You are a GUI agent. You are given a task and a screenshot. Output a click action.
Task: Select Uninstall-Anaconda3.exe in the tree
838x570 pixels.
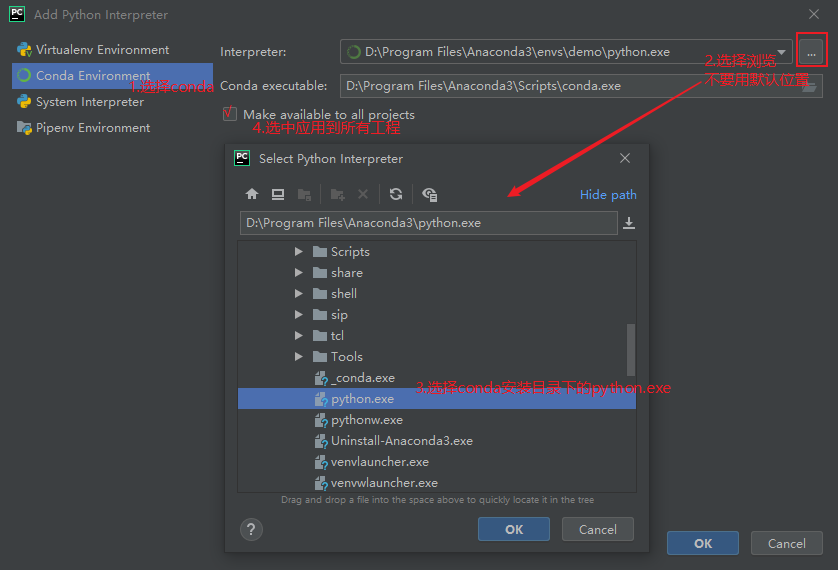[437, 441]
